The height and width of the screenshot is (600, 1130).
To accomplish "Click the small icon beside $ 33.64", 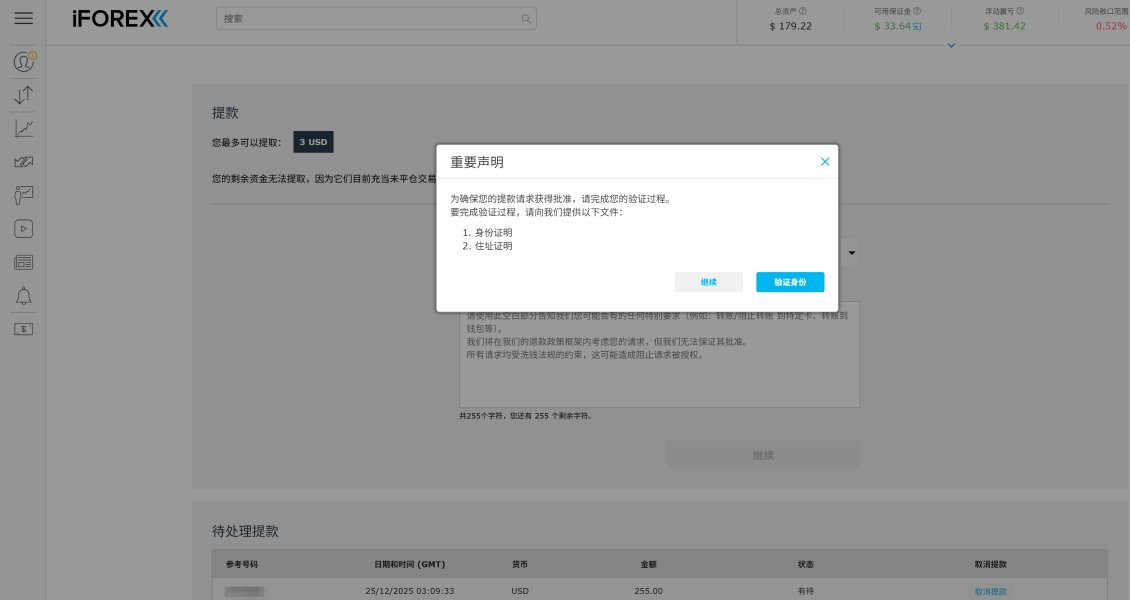I will click(x=917, y=27).
